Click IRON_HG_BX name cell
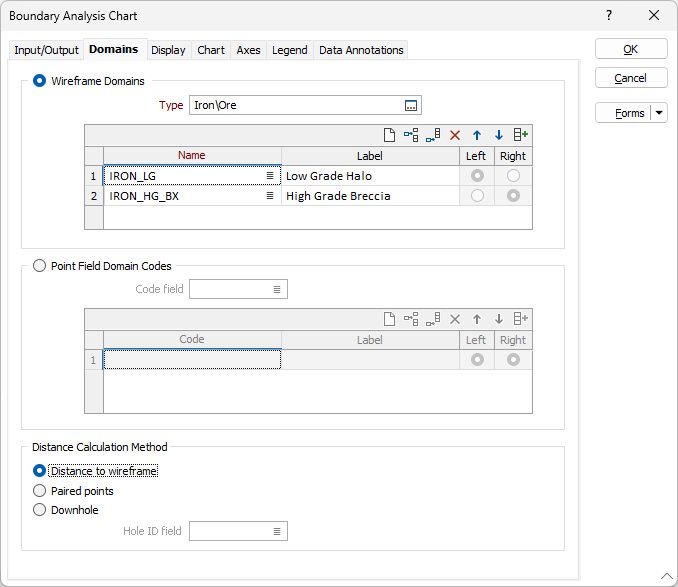678x587 pixels. (x=192, y=196)
